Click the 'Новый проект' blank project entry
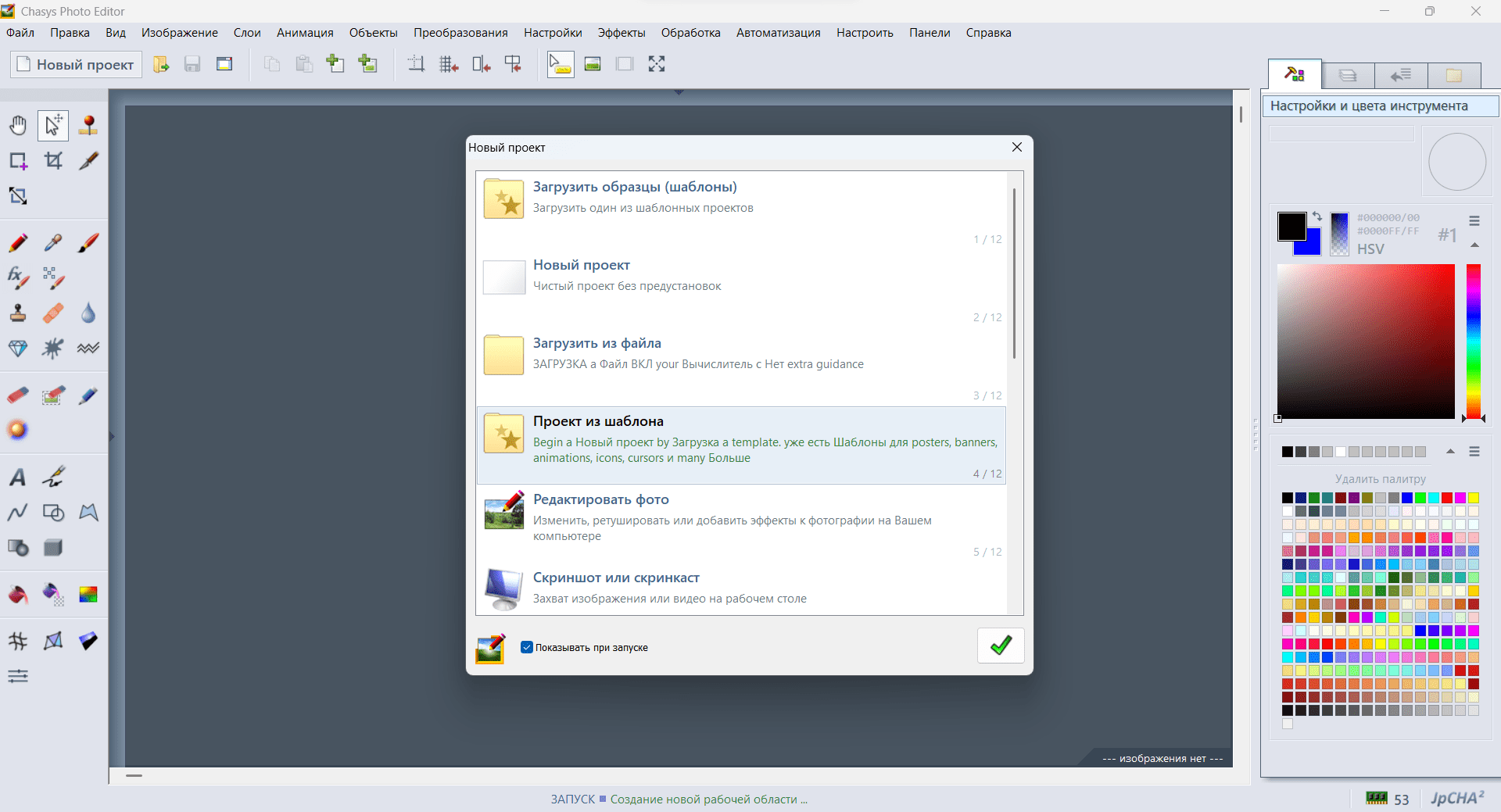Viewport: 1501px width, 812px height. pyautogui.click(x=741, y=289)
